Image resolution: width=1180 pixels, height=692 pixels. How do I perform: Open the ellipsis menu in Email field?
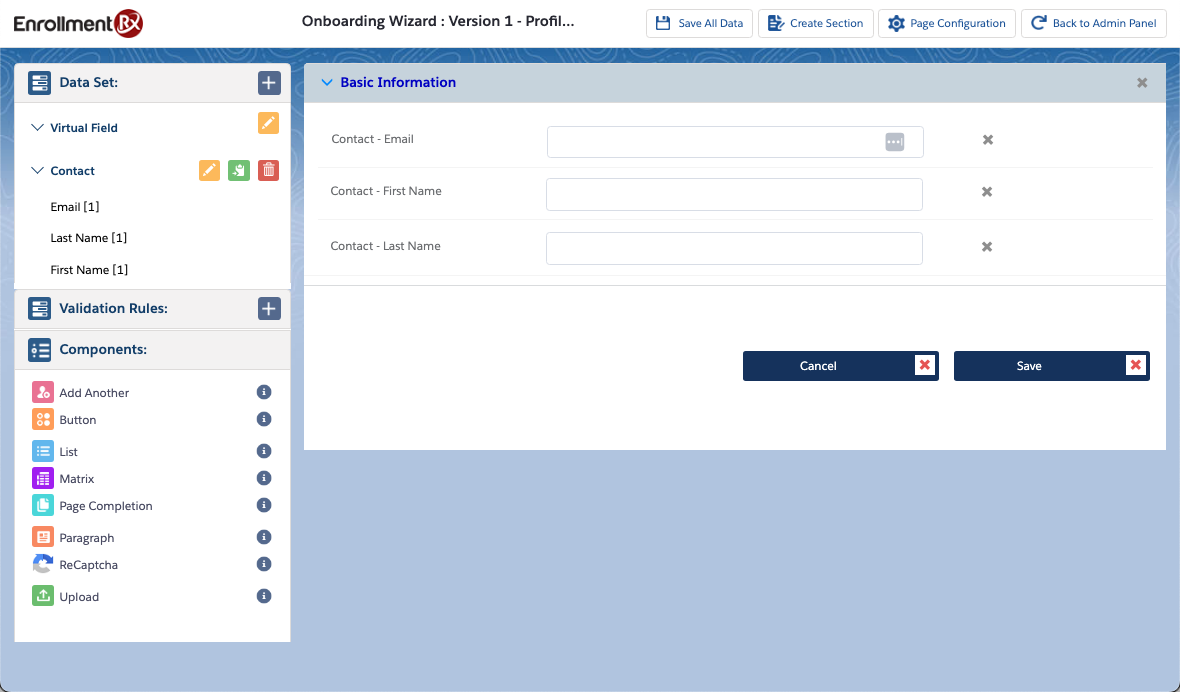[894, 142]
